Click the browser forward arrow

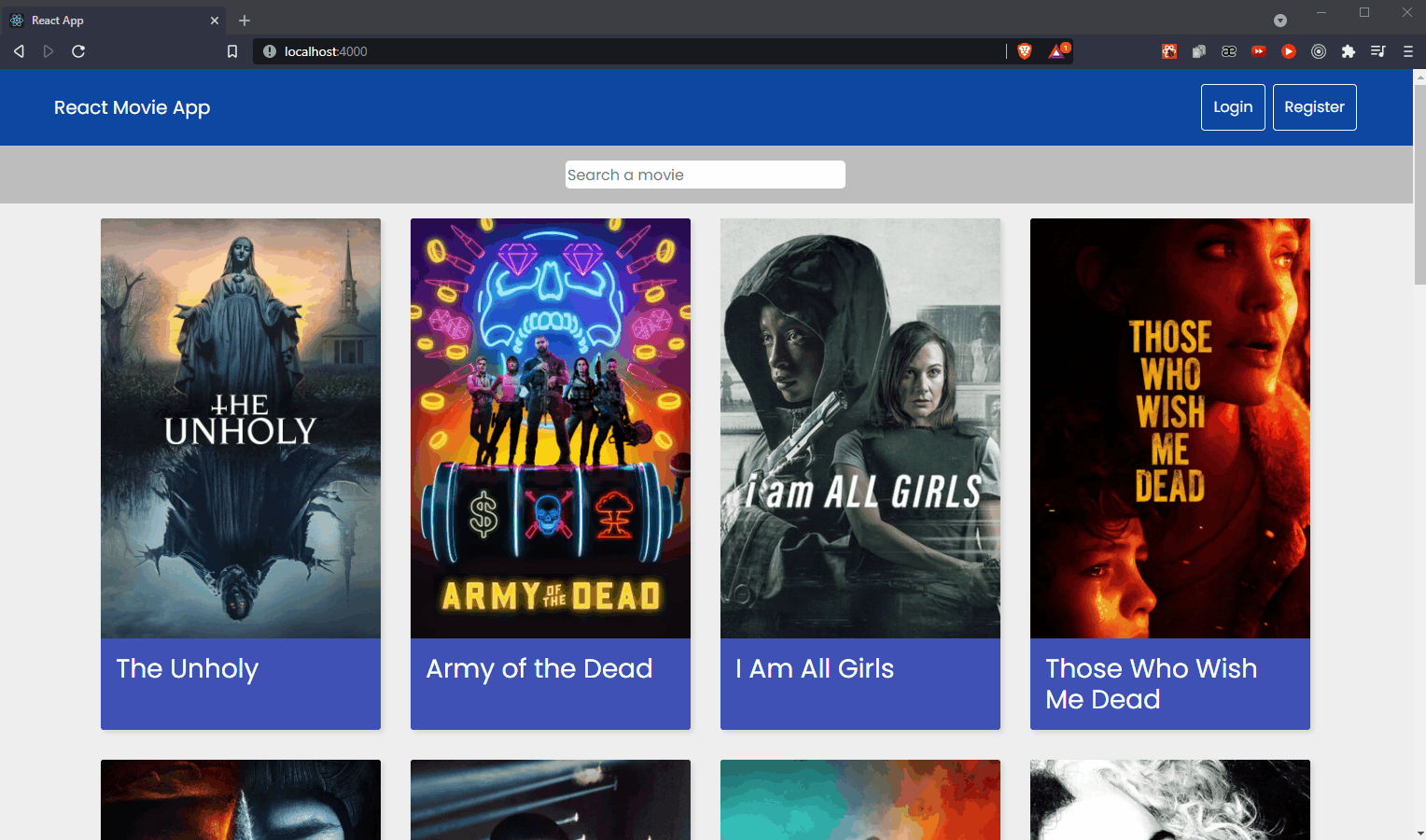click(49, 51)
